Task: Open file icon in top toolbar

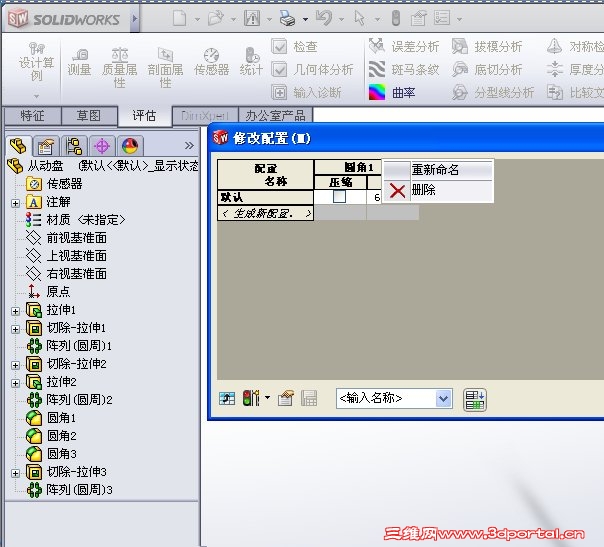Action: tap(215, 18)
